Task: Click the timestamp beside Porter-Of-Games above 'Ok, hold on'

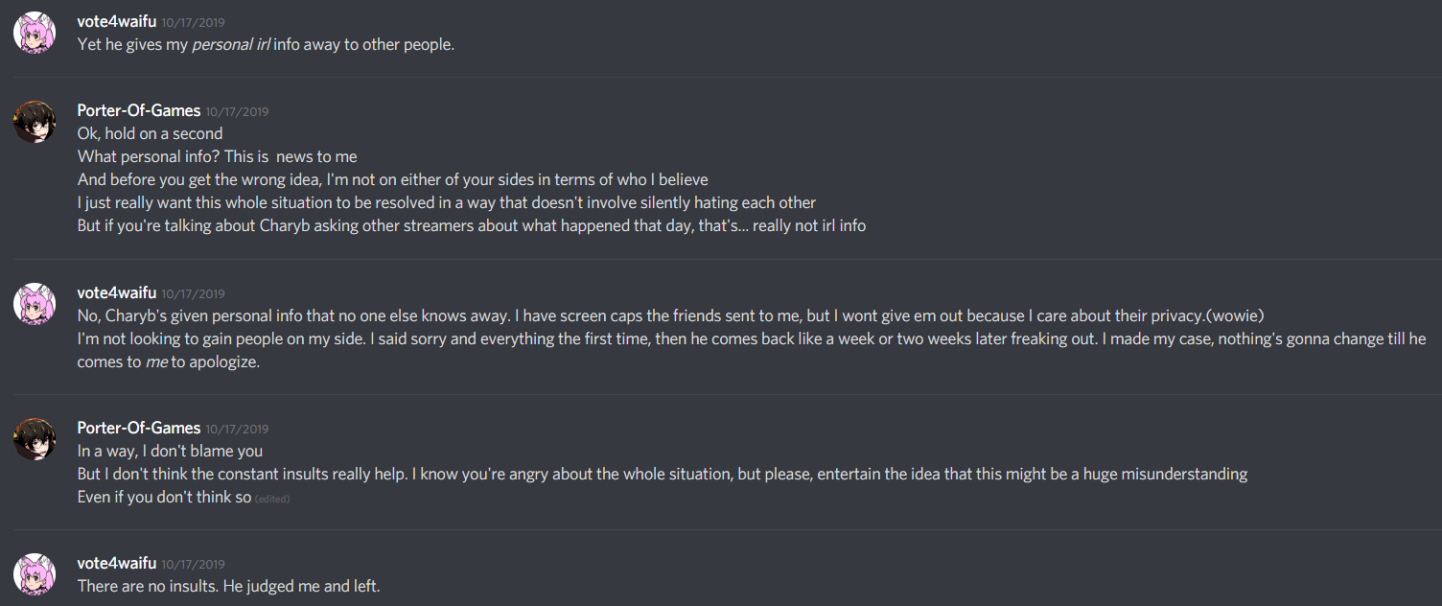Action: 237,112
